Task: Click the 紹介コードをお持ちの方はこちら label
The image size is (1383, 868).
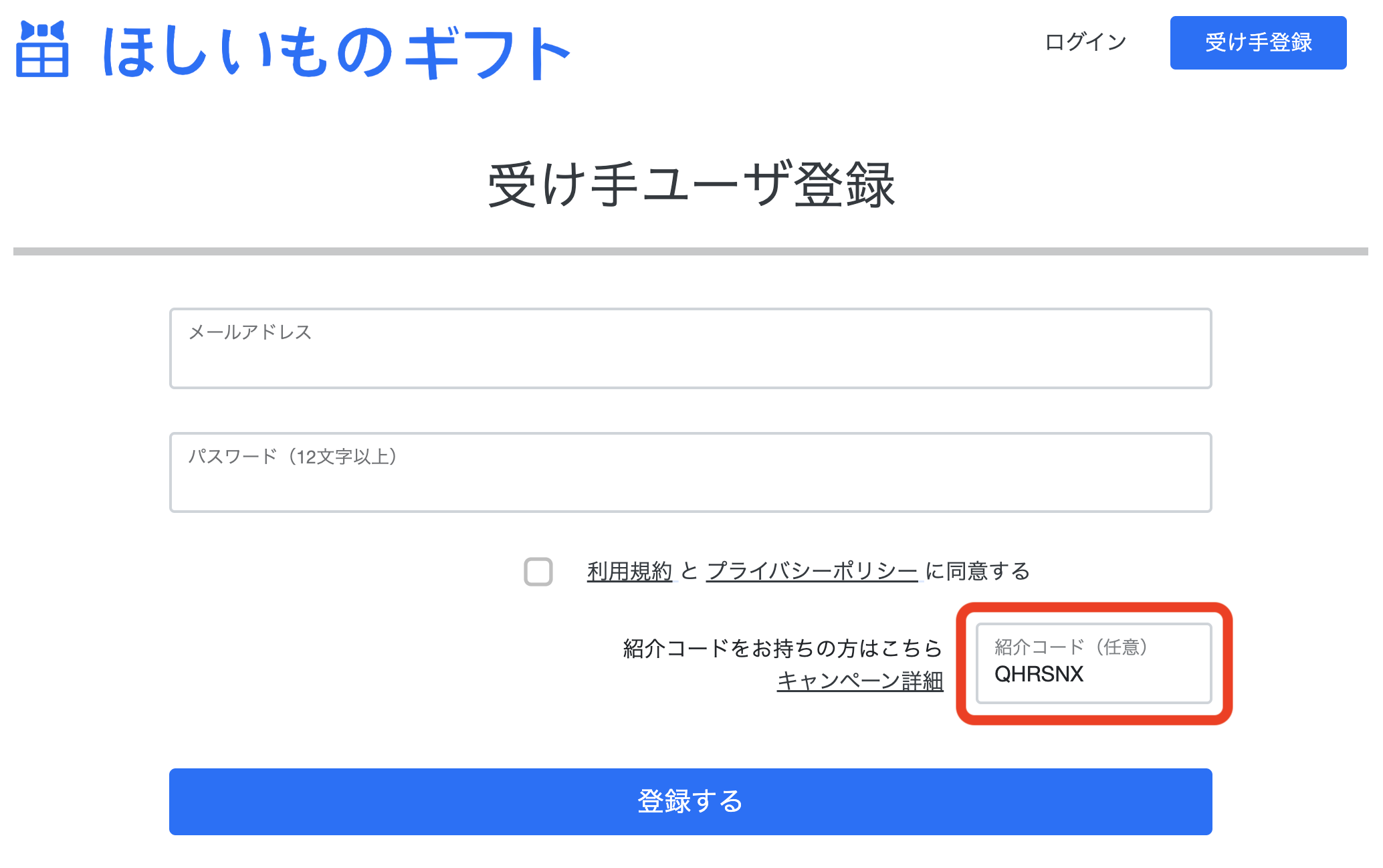Action: (782, 648)
